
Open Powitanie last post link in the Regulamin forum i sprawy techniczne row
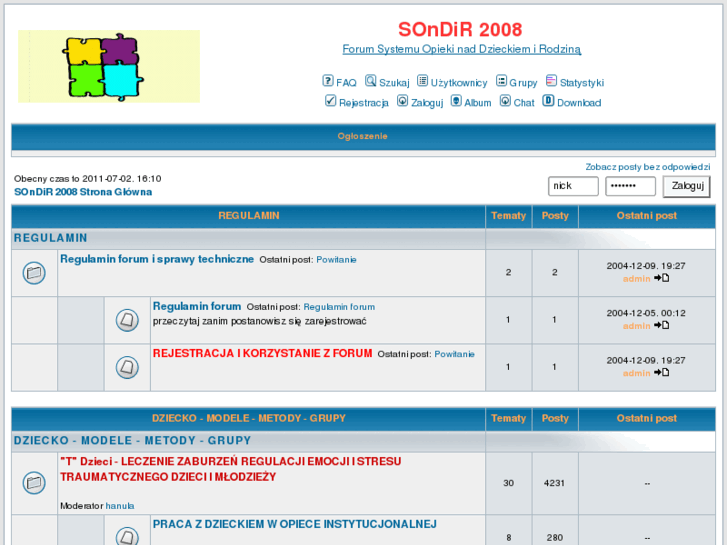coord(336,260)
